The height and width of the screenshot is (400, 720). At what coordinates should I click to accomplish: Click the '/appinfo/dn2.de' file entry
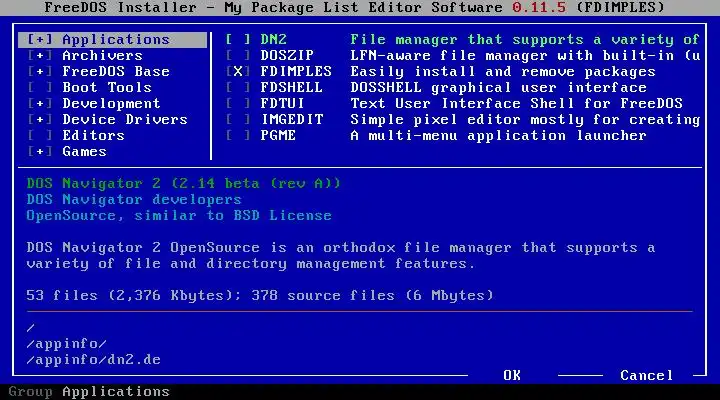(x=94, y=360)
